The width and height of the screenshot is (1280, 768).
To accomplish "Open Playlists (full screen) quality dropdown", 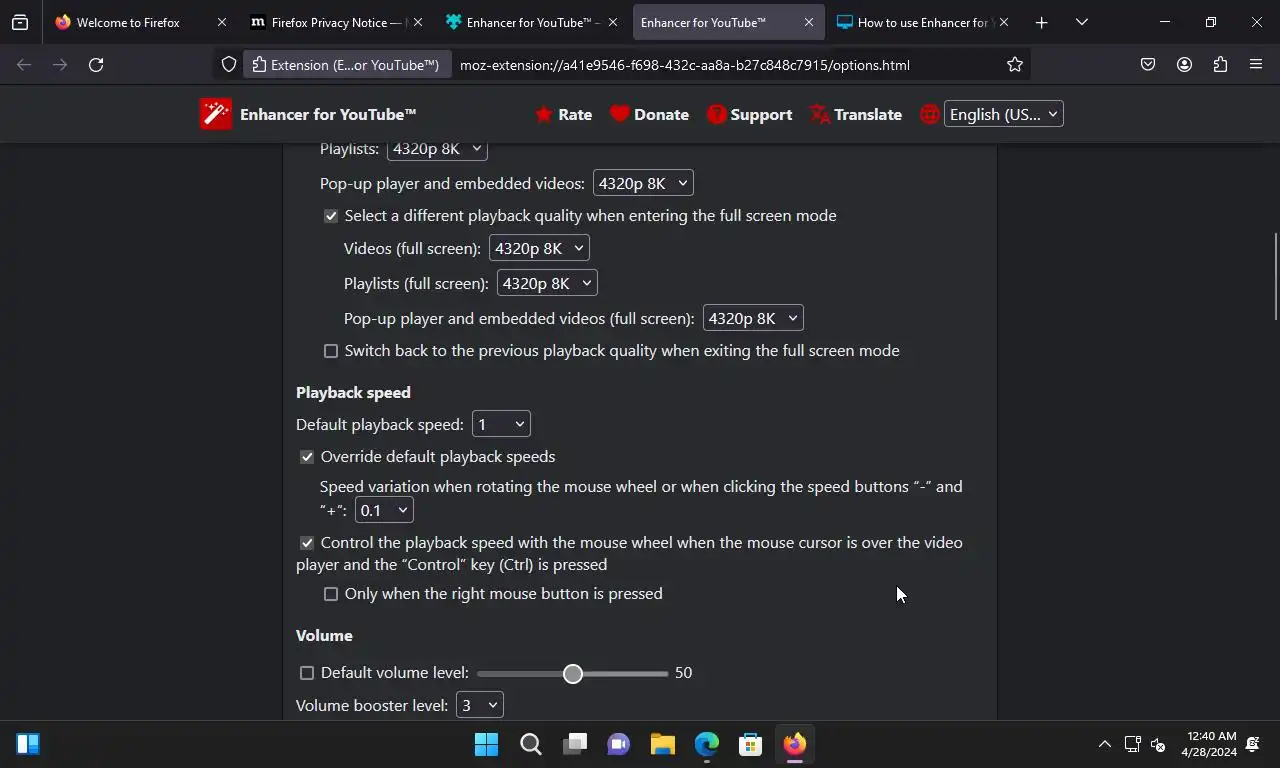I will [x=547, y=283].
